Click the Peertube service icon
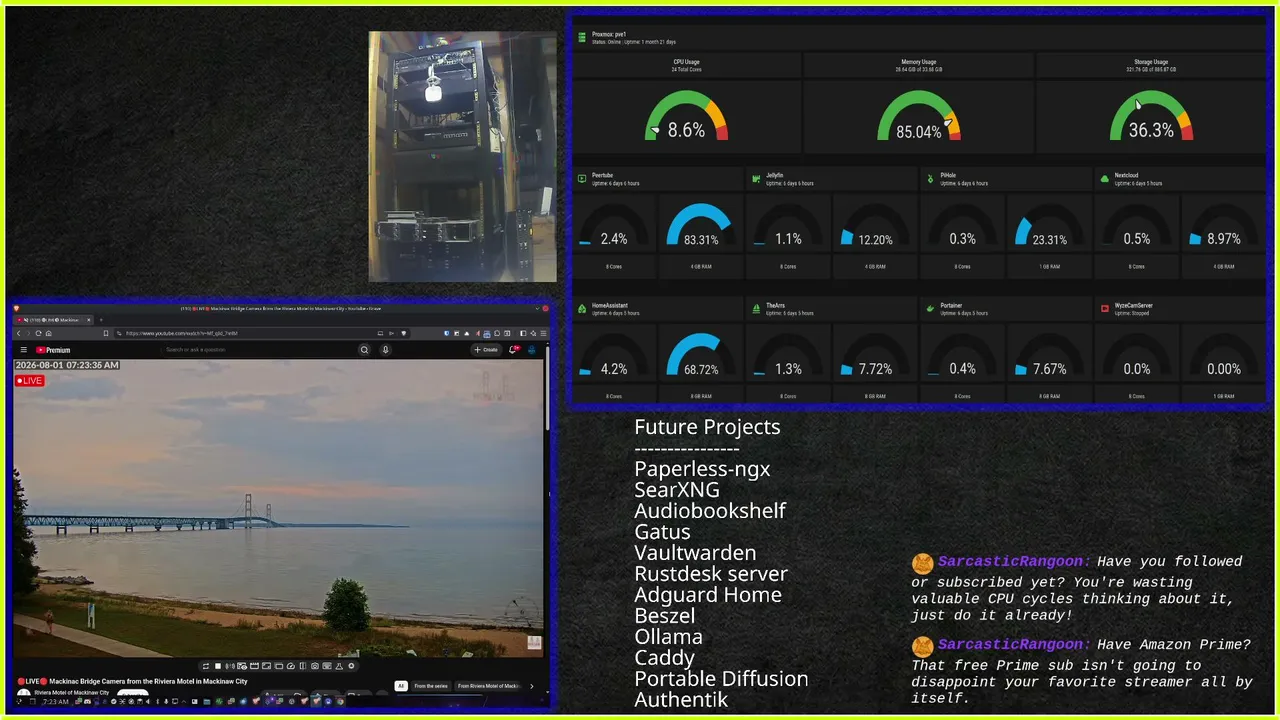The height and width of the screenshot is (720, 1280). [x=581, y=179]
